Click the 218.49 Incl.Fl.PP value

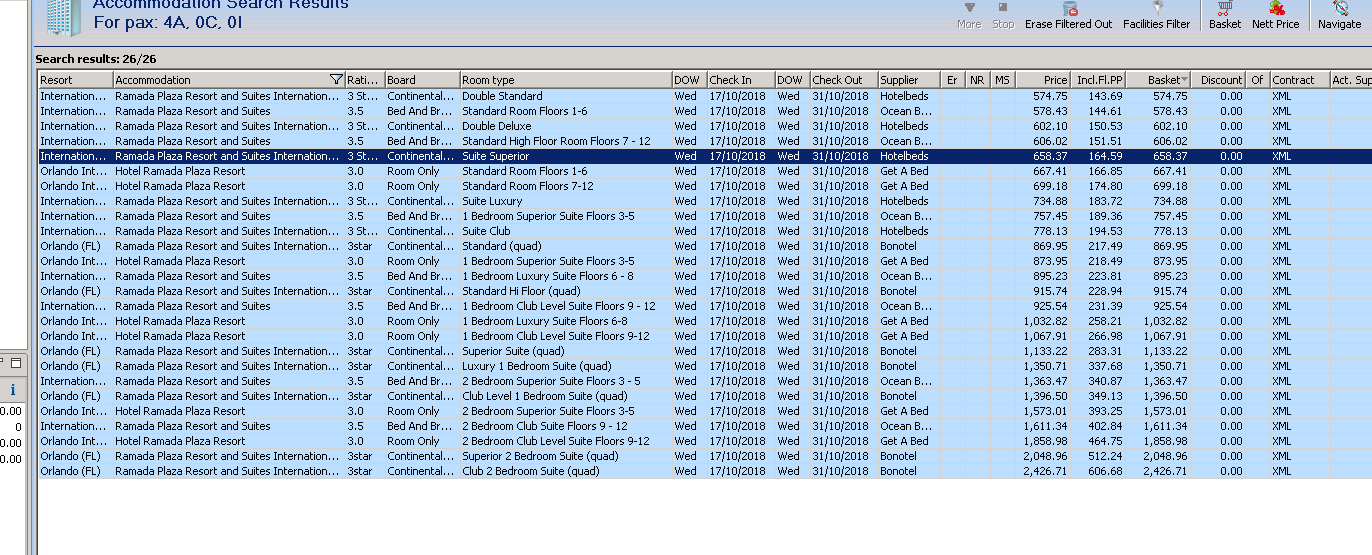(x=1106, y=261)
